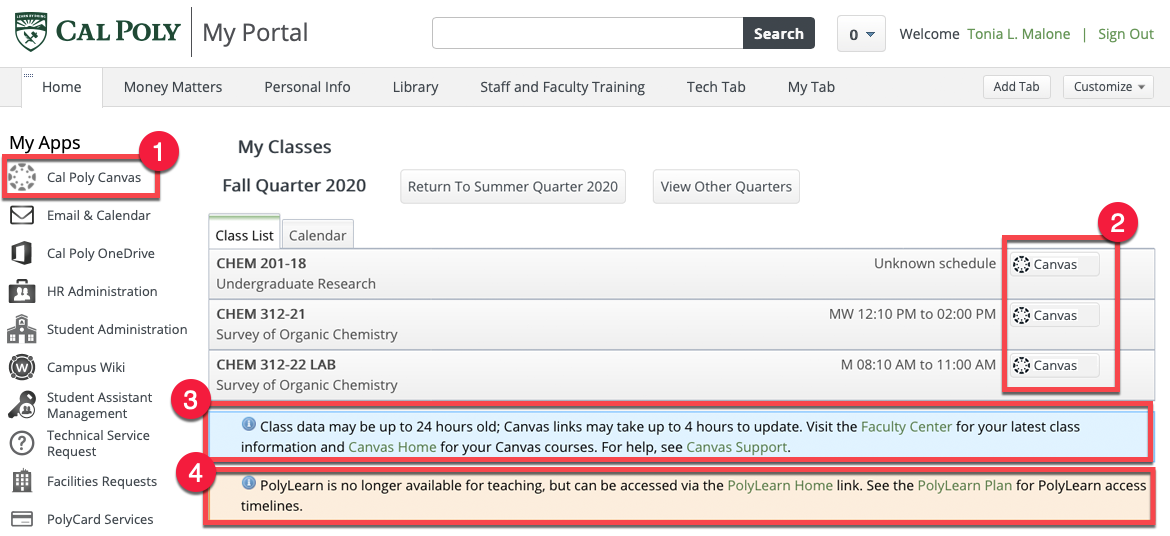Click the View Other Quarters button
Image resolution: width=1170 pixels, height=536 pixels.
tap(726, 187)
